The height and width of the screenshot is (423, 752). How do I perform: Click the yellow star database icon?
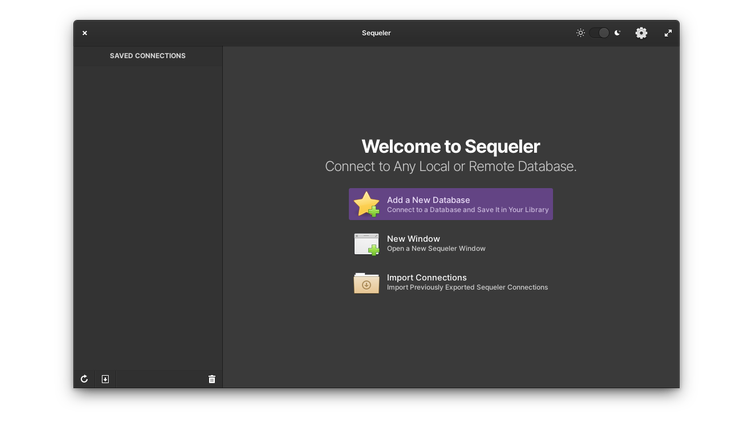[366, 204]
